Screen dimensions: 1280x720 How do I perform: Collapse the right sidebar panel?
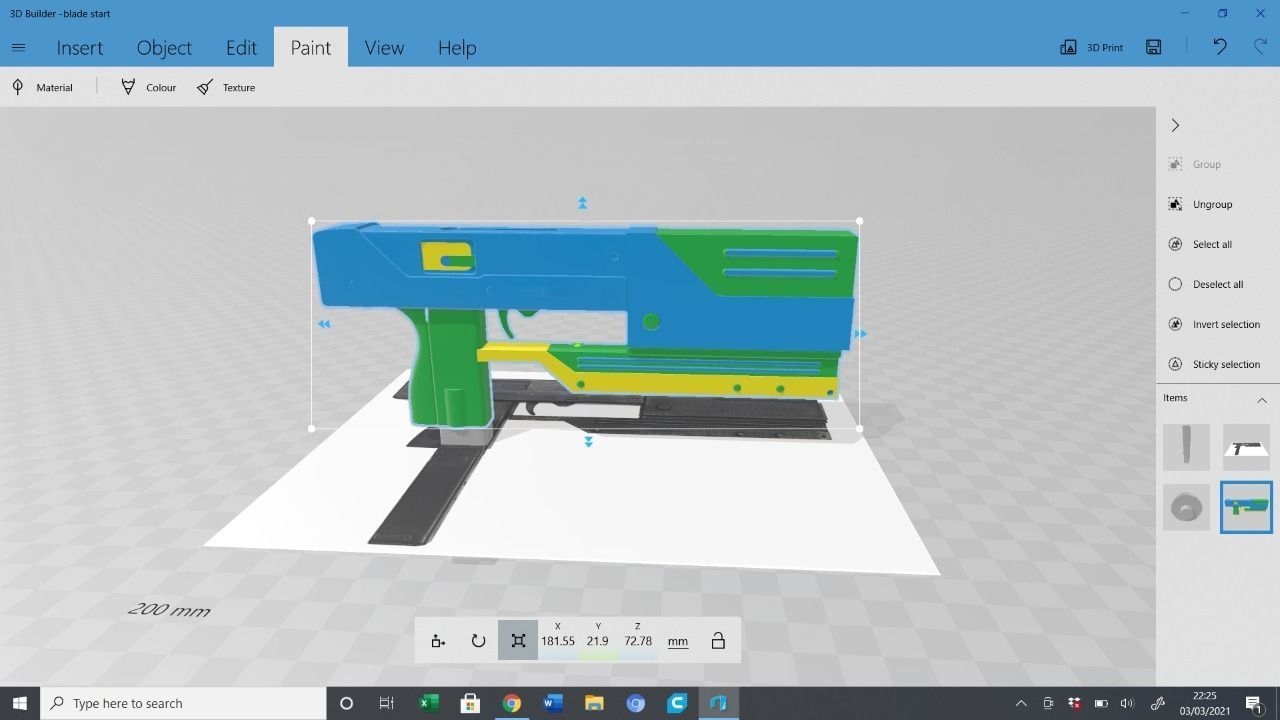pyautogui.click(x=1175, y=125)
